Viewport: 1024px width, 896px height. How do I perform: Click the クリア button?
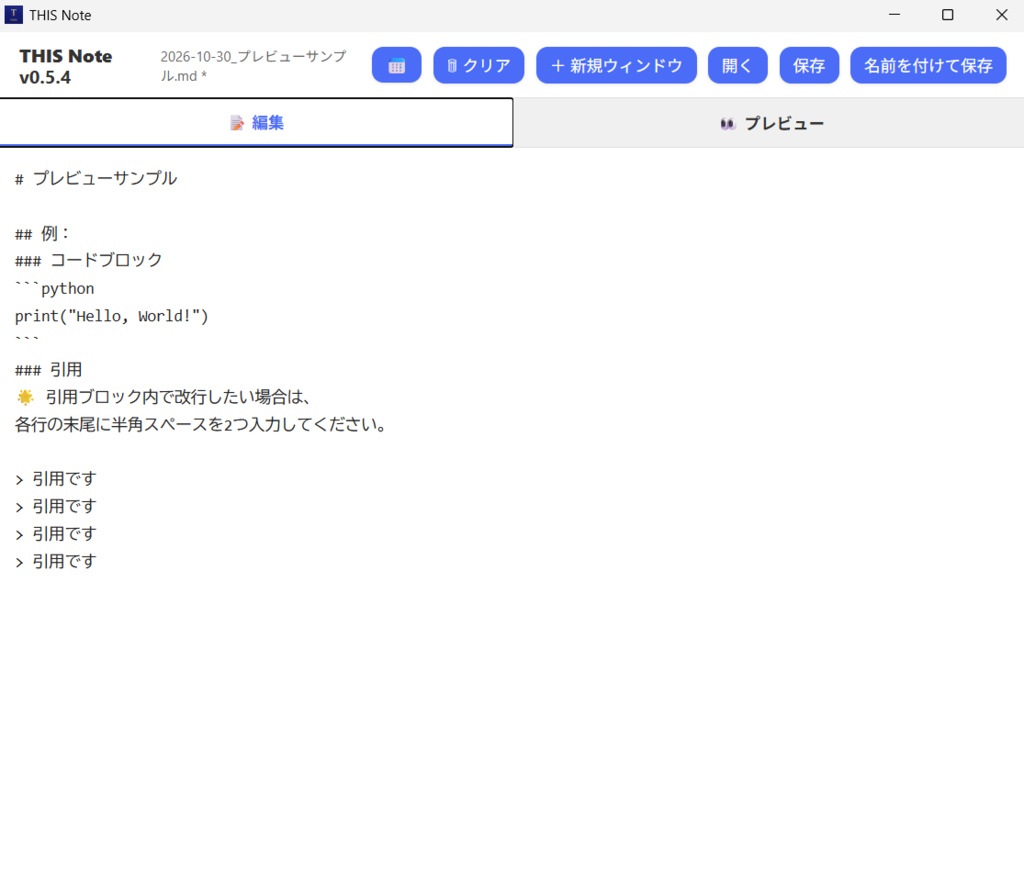[x=479, y=65]
